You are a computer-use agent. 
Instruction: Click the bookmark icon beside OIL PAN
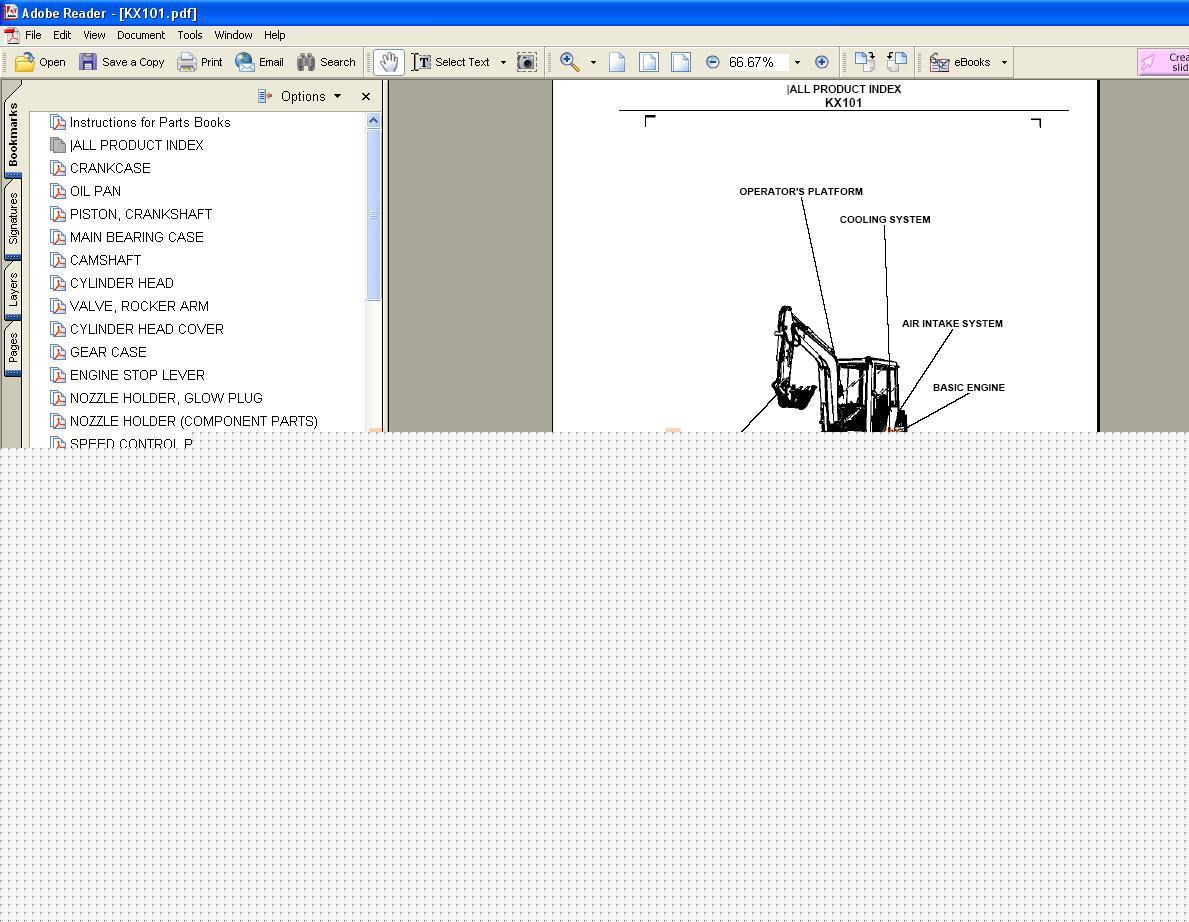pyautogui.click(x=58, y=191)
